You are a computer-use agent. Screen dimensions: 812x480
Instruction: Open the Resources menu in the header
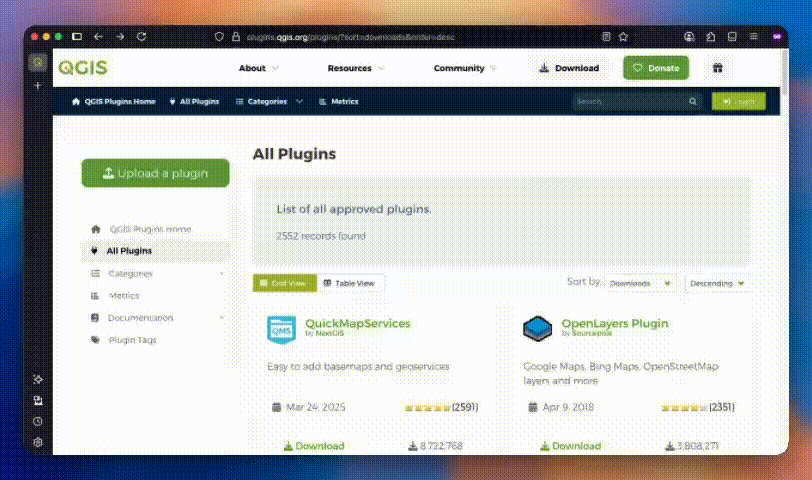356,68
